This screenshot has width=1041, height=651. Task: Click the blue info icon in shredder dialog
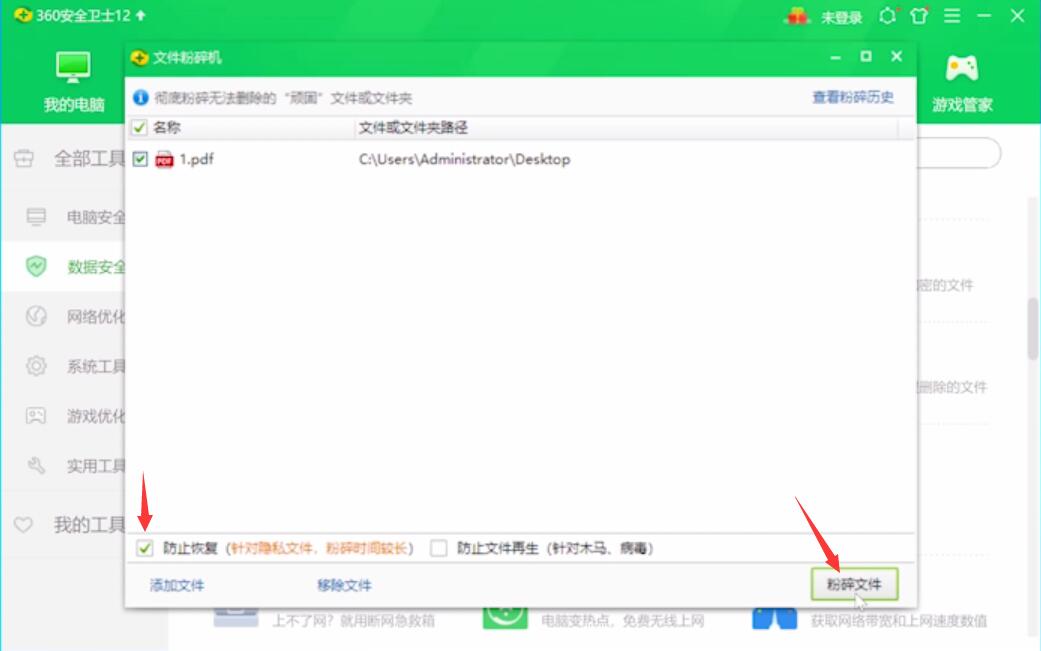140,98
